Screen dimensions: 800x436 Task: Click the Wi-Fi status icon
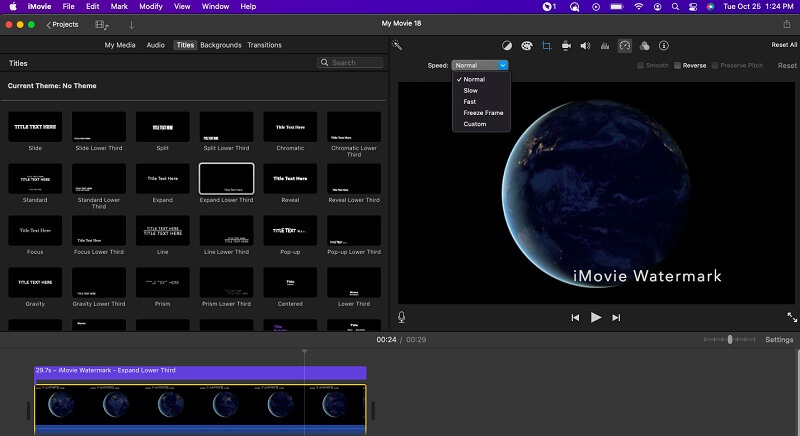click(x=639, y=7)
